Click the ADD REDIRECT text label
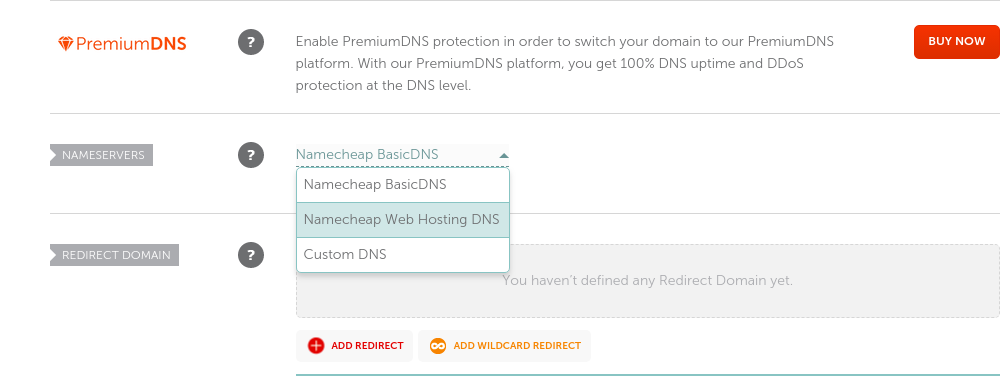The height and width of the screenshot is (378, 1004). [368, 346]
